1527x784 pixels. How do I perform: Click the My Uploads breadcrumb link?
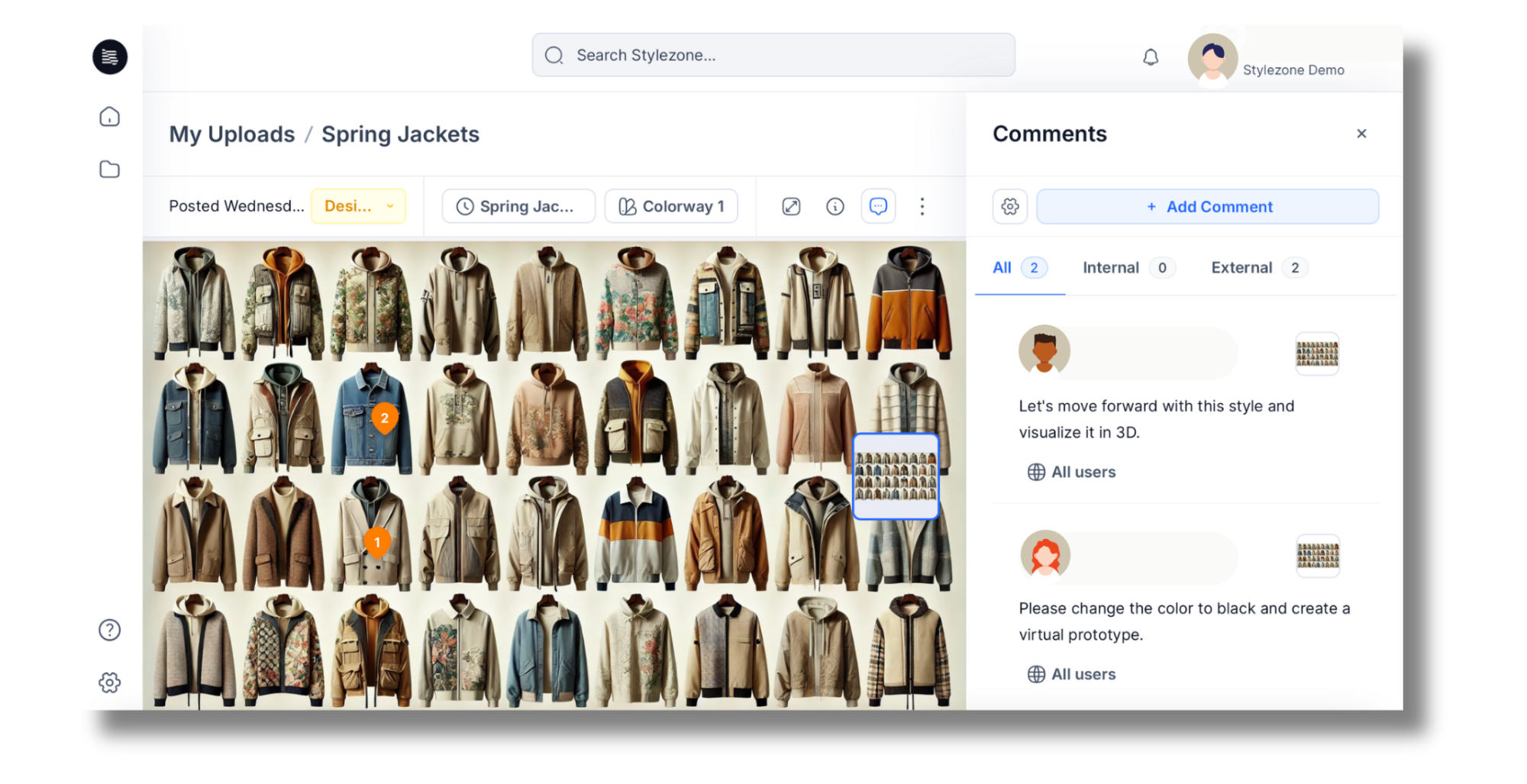pos(232,134)
